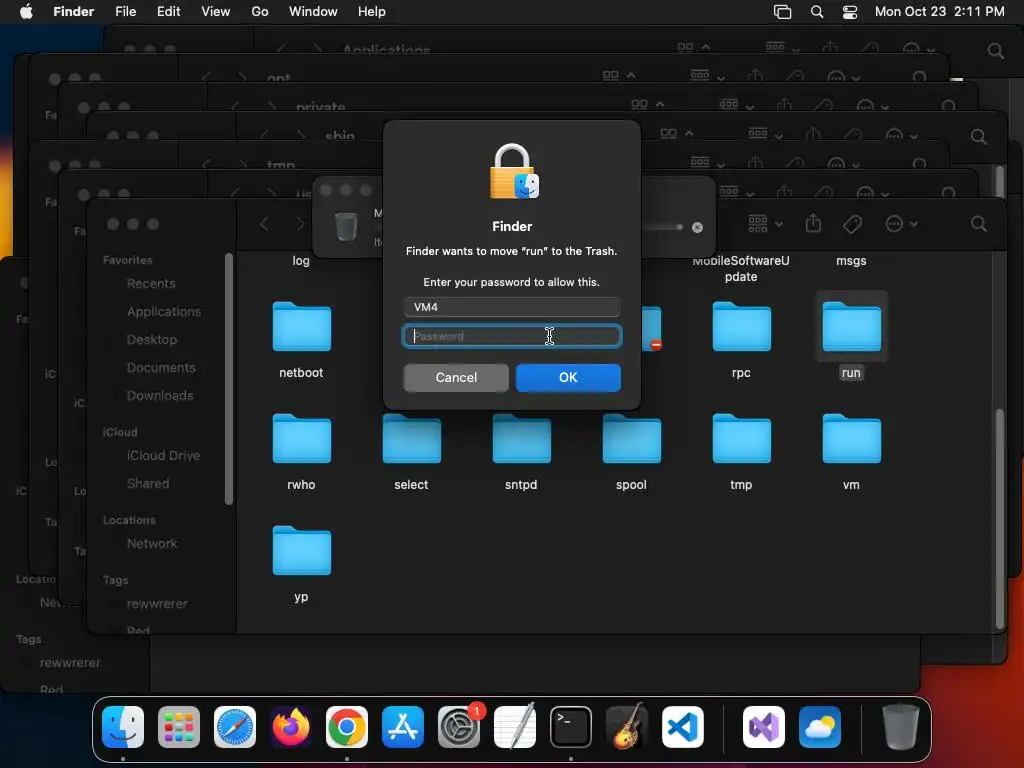The image size is (1024, 768).
Task: Select the netboot folder
Action: 301,327
